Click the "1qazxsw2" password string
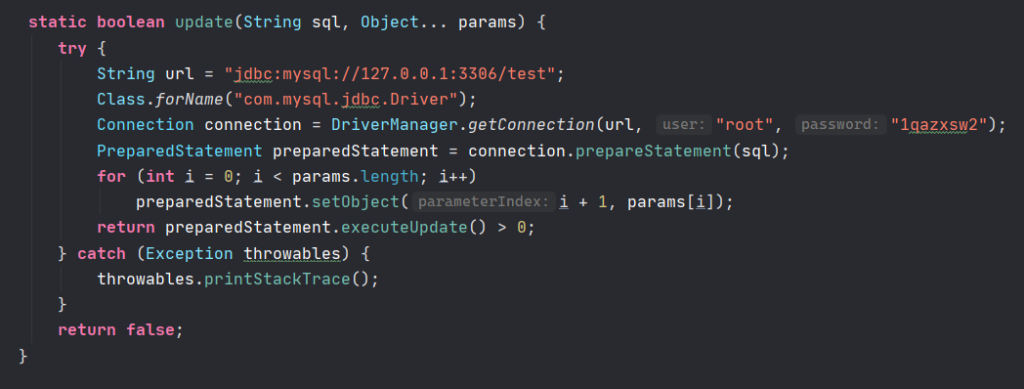 tap(939, 125)
